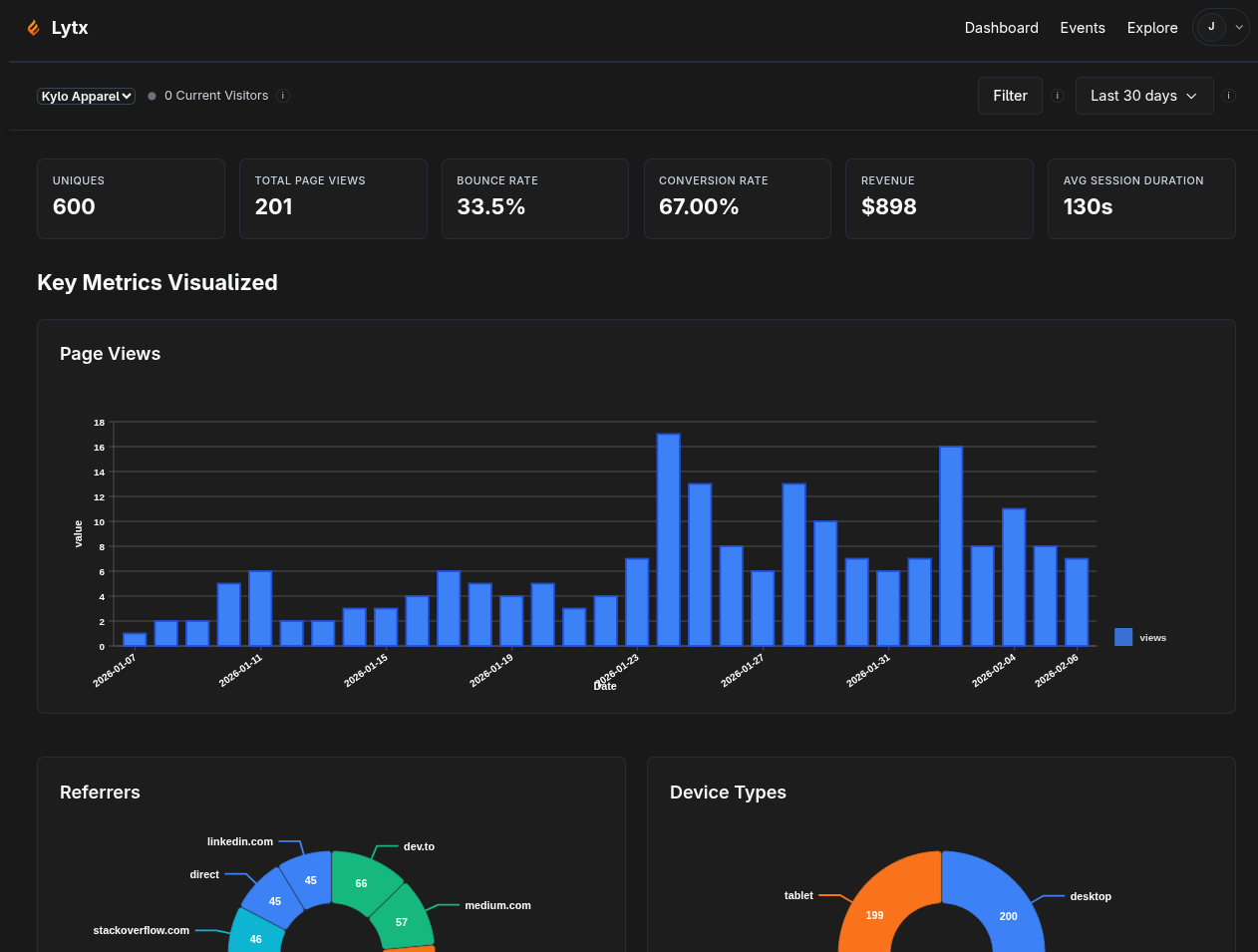The width and height of the screenshot is (1258, 952).
Task: Click the Lytx flame logo icon
Action: tap(34, 28)
